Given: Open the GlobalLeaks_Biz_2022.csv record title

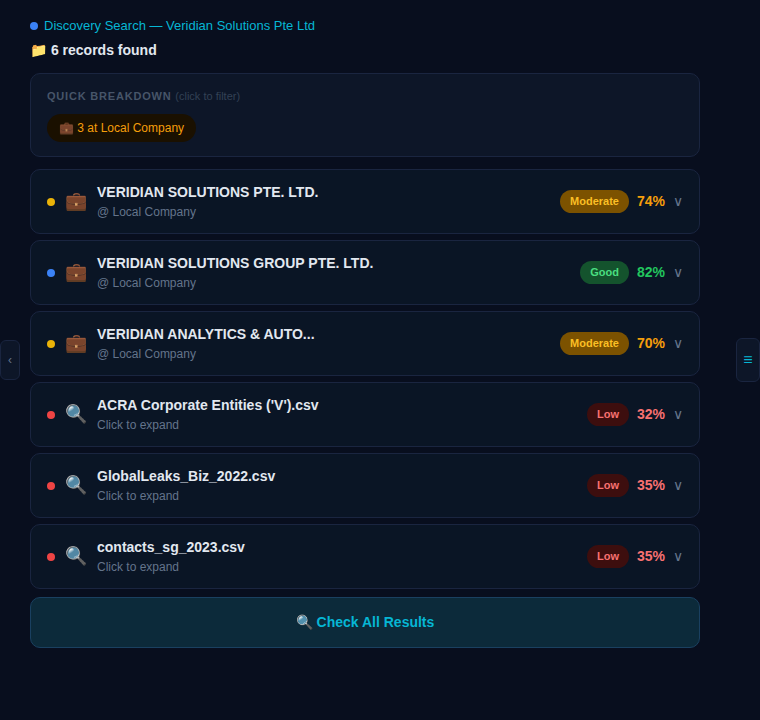Looking at the screenshot, I should pyautogui.click(x=186, y=476).
